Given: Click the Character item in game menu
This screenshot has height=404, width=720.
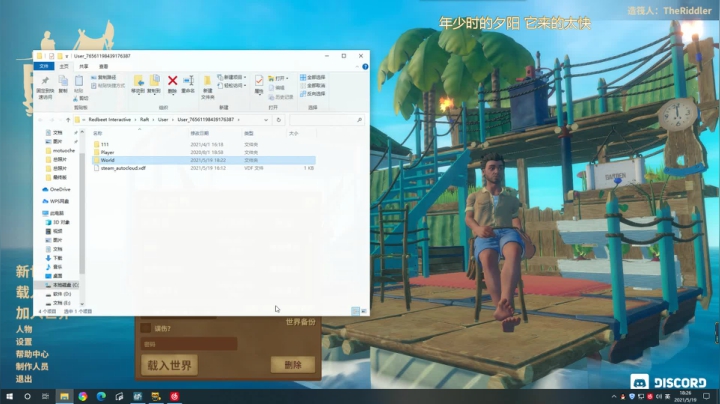Looking at the screenshot, I should click(24, 329).
